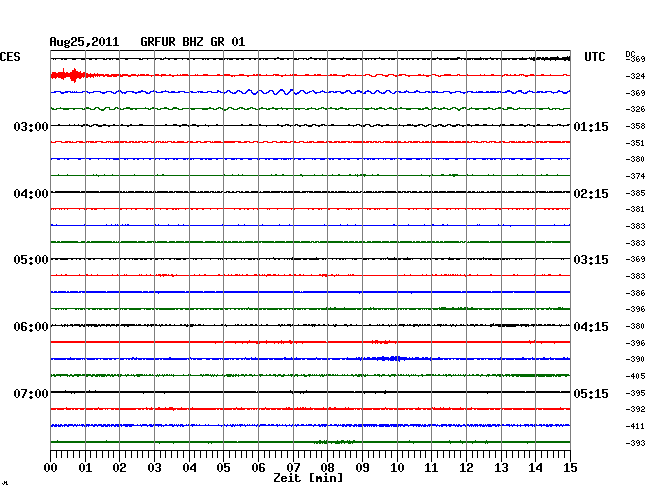The width and height of the screenshot is (650, 494).
Task: Click the DC offset value "-390"
Action: pyautogui.click(x=635, y=359)
